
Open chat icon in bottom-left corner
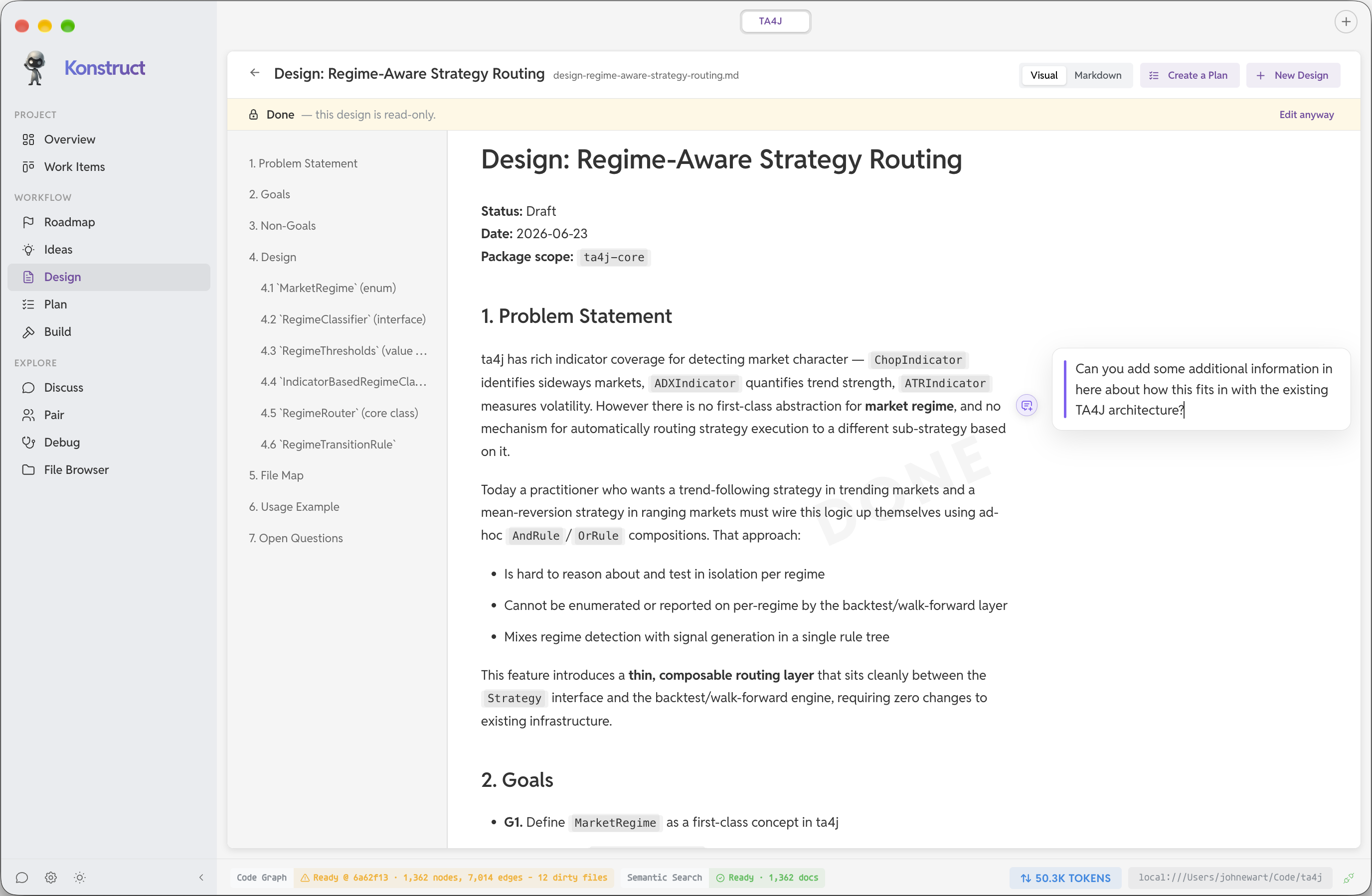pyautogui.click(x=22, y=877)
